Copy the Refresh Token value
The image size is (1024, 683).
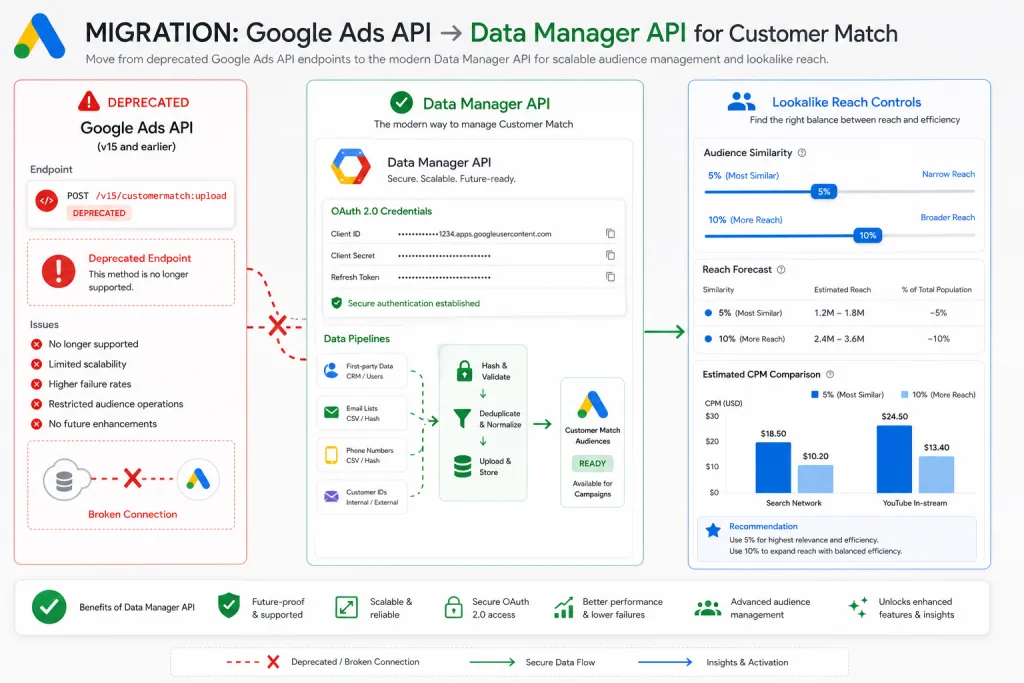pyautogui.click(x=610, y=277)
